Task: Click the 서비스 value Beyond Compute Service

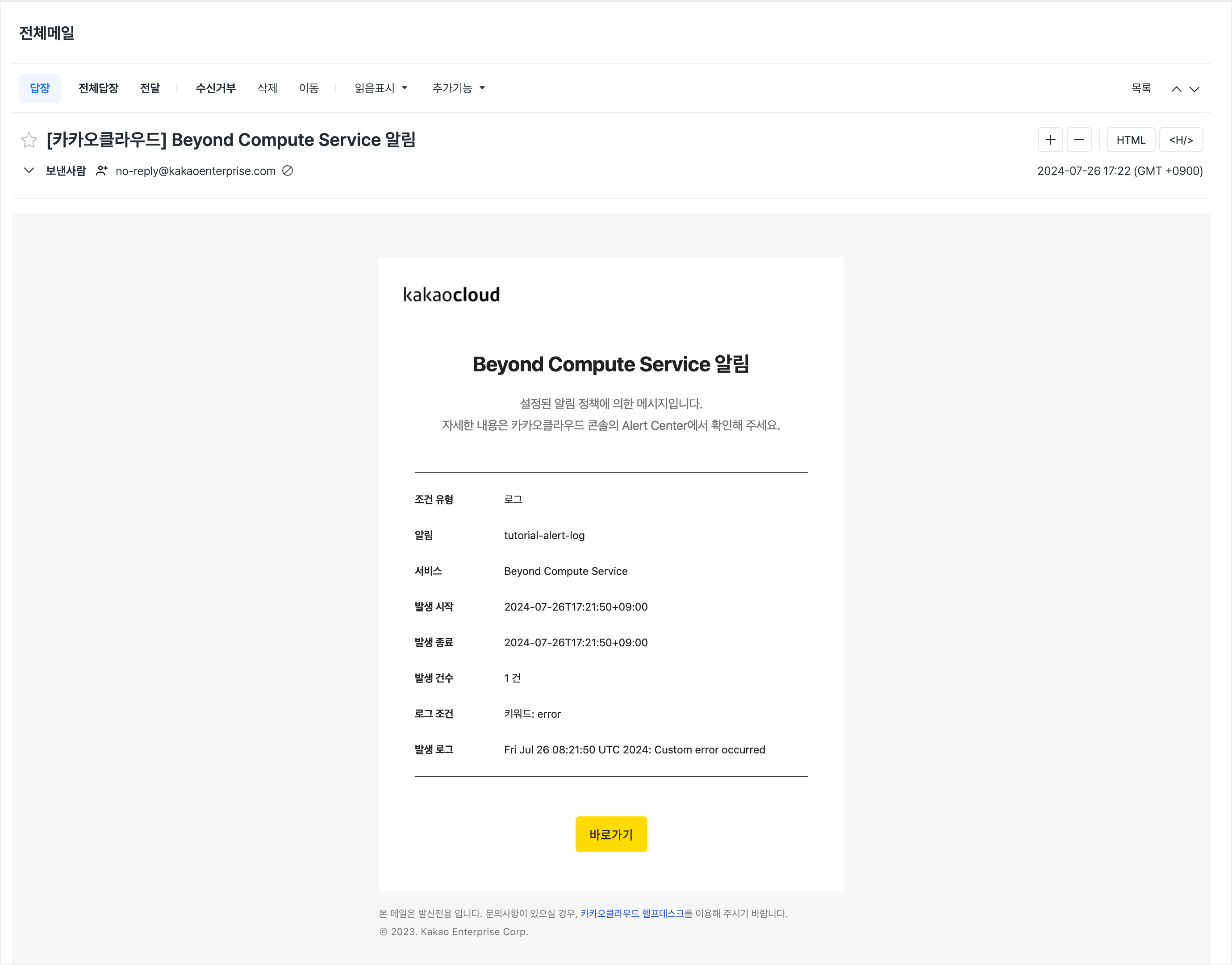Action: (x=566, y=570)
